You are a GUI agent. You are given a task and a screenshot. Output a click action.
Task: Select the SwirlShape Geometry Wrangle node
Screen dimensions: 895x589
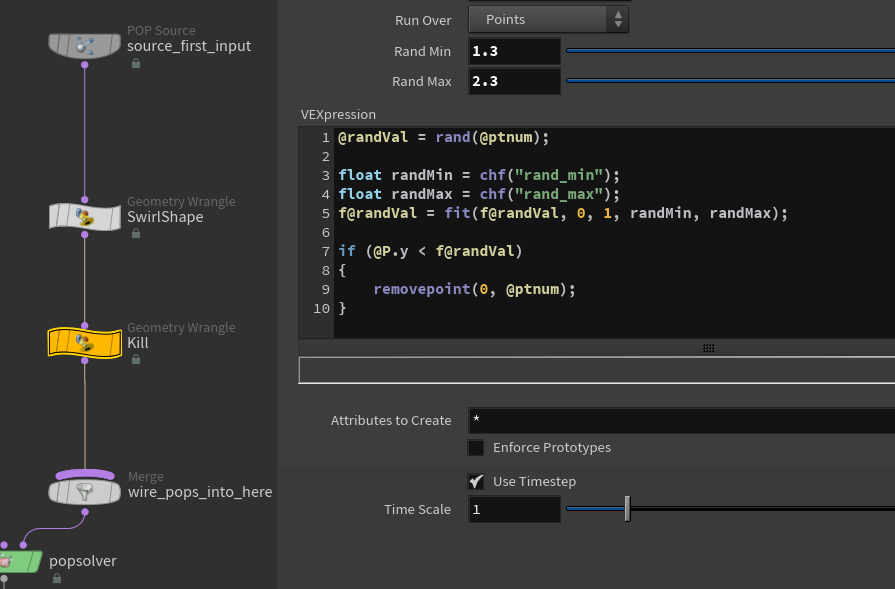84,216
